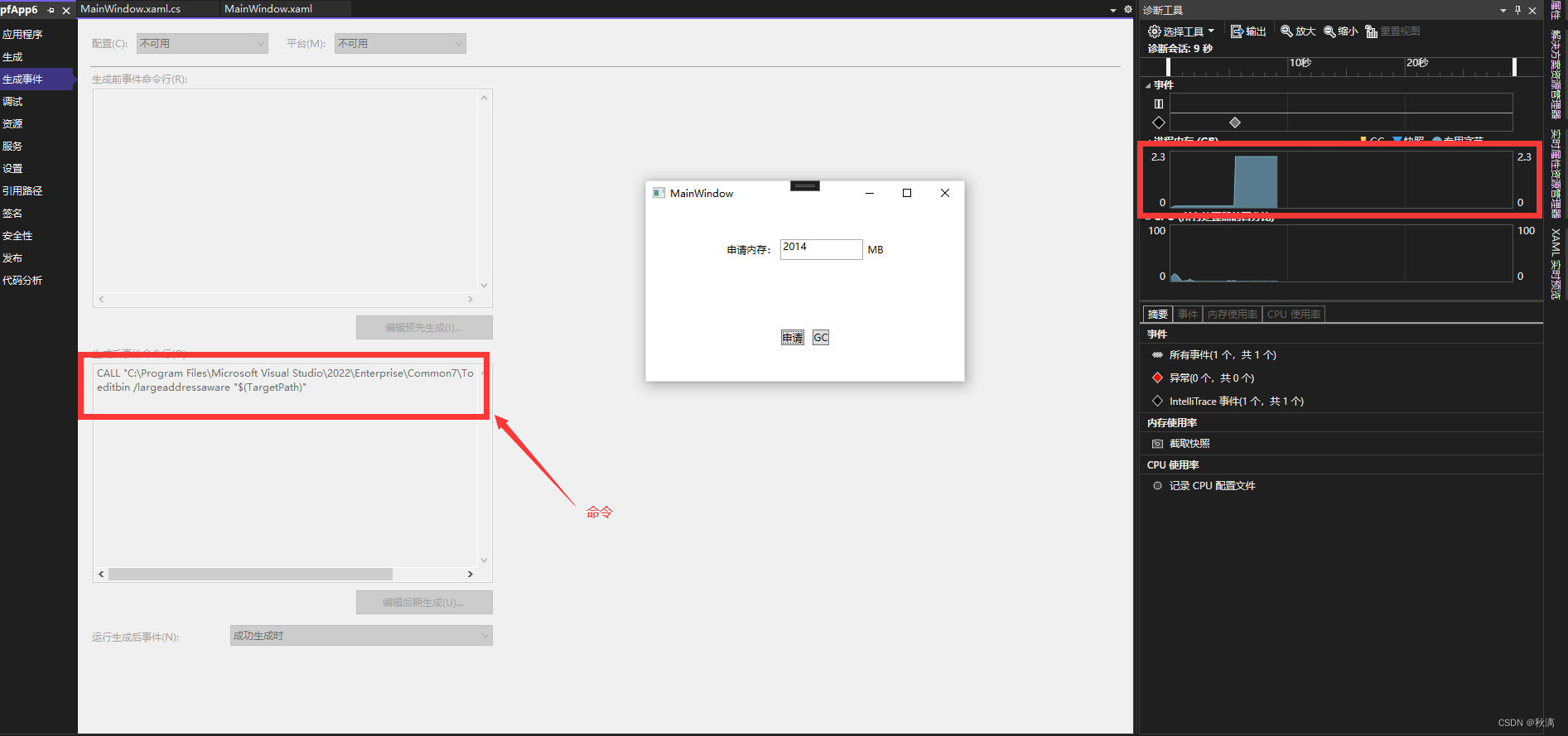The height and width of the screenshot is (736, 1568).
Task: Click the IntelliTrace track diamond icon
Action: (1159, 123)
